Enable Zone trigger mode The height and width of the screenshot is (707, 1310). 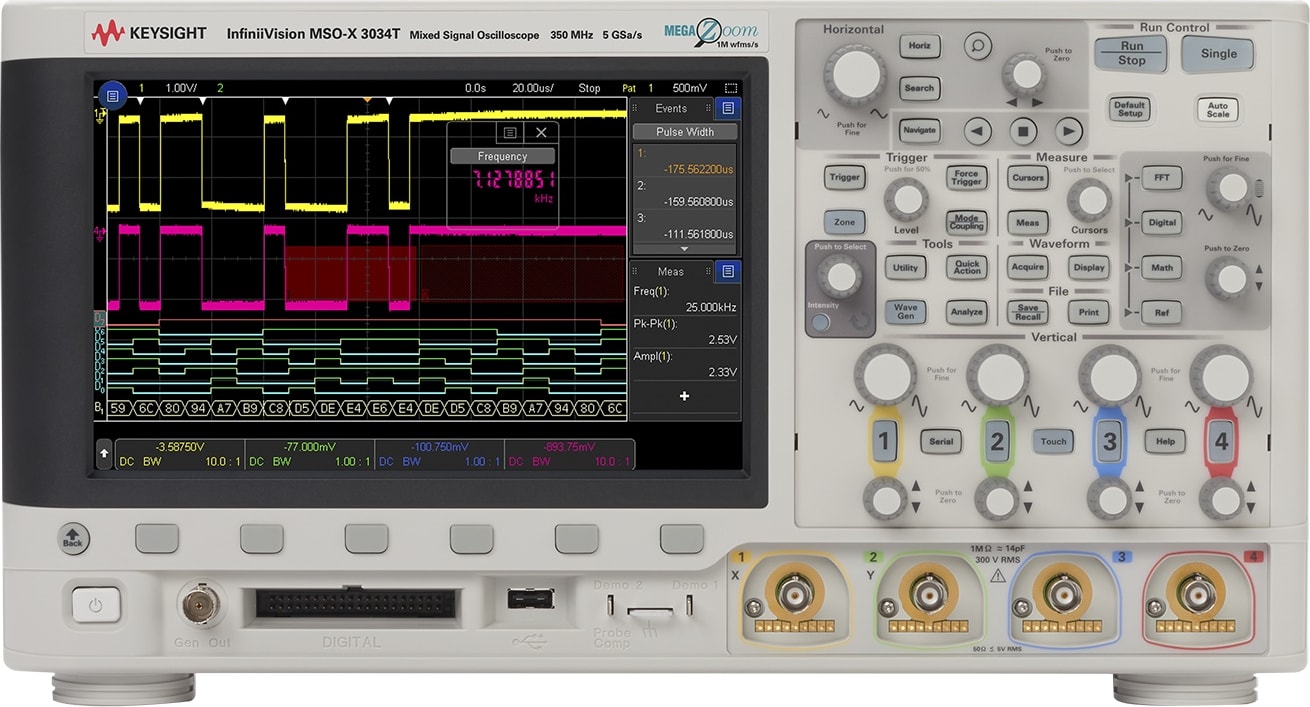[x=843, y=222]
